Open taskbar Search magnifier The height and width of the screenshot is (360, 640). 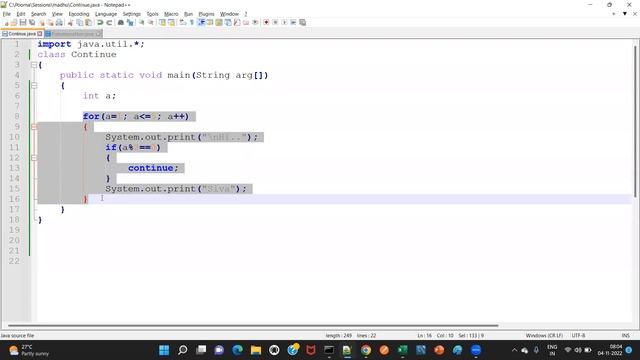182,350
